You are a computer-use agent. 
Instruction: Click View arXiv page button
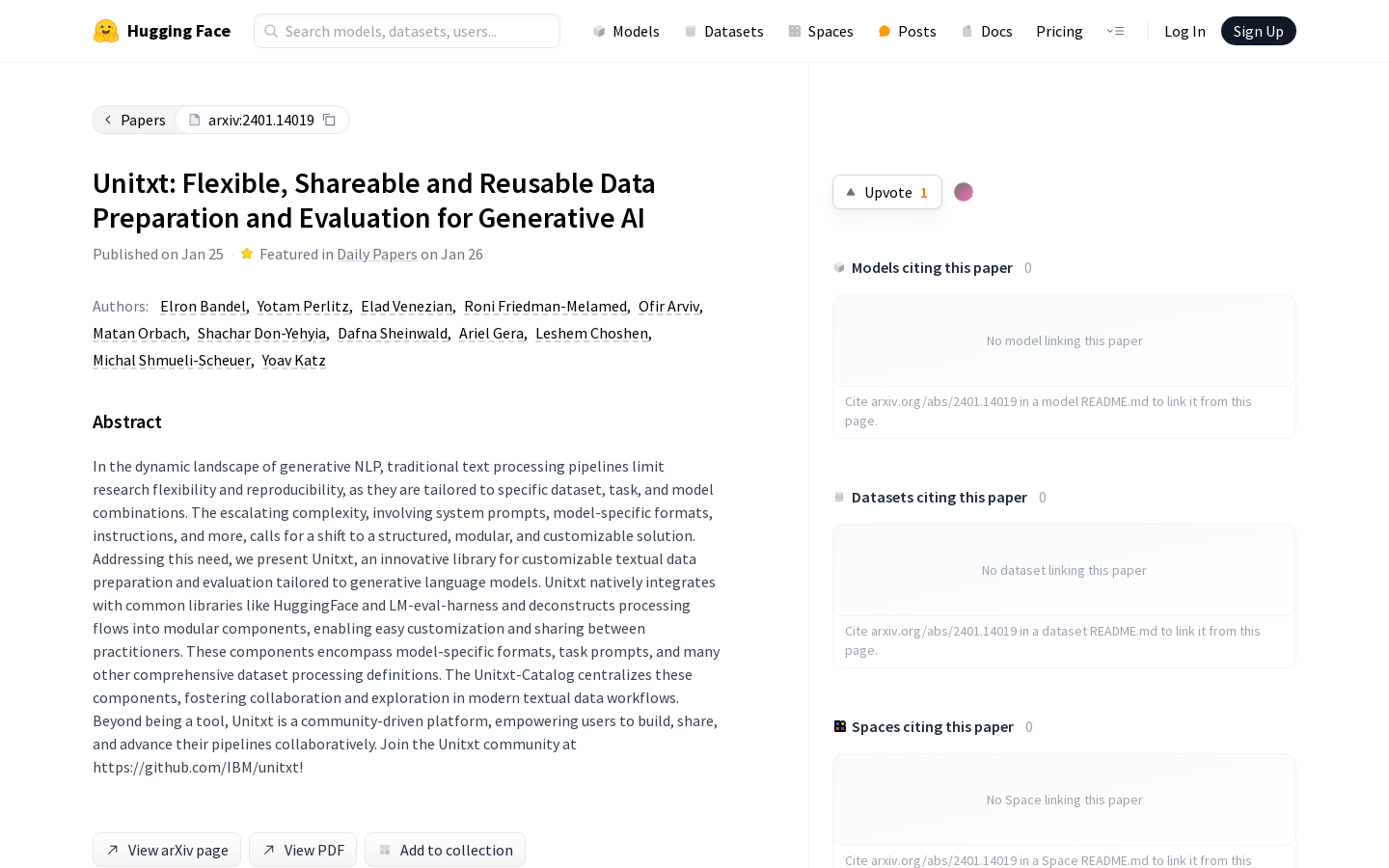[167, 850]
